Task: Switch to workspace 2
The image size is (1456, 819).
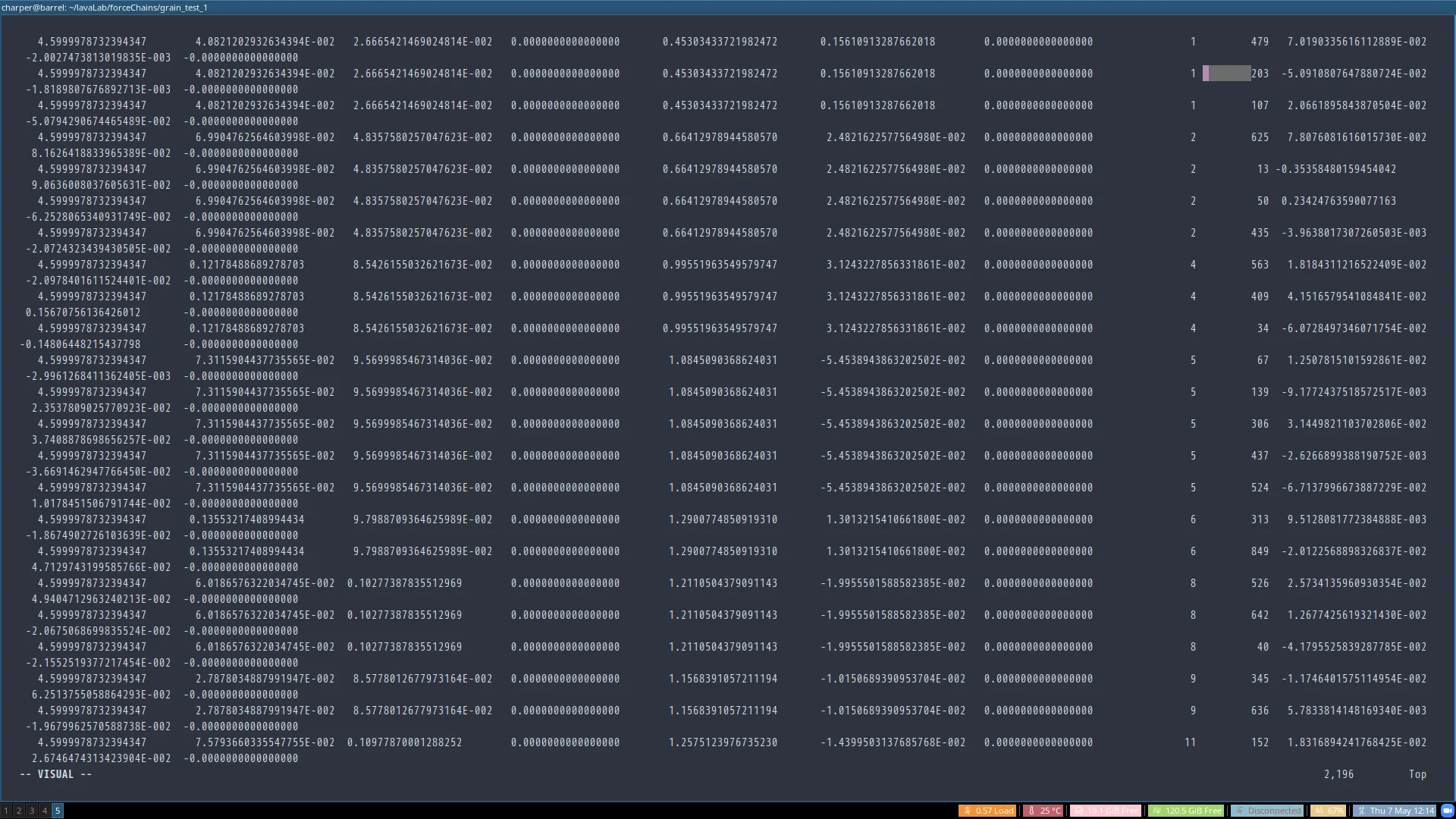Action: coord(19,811)
